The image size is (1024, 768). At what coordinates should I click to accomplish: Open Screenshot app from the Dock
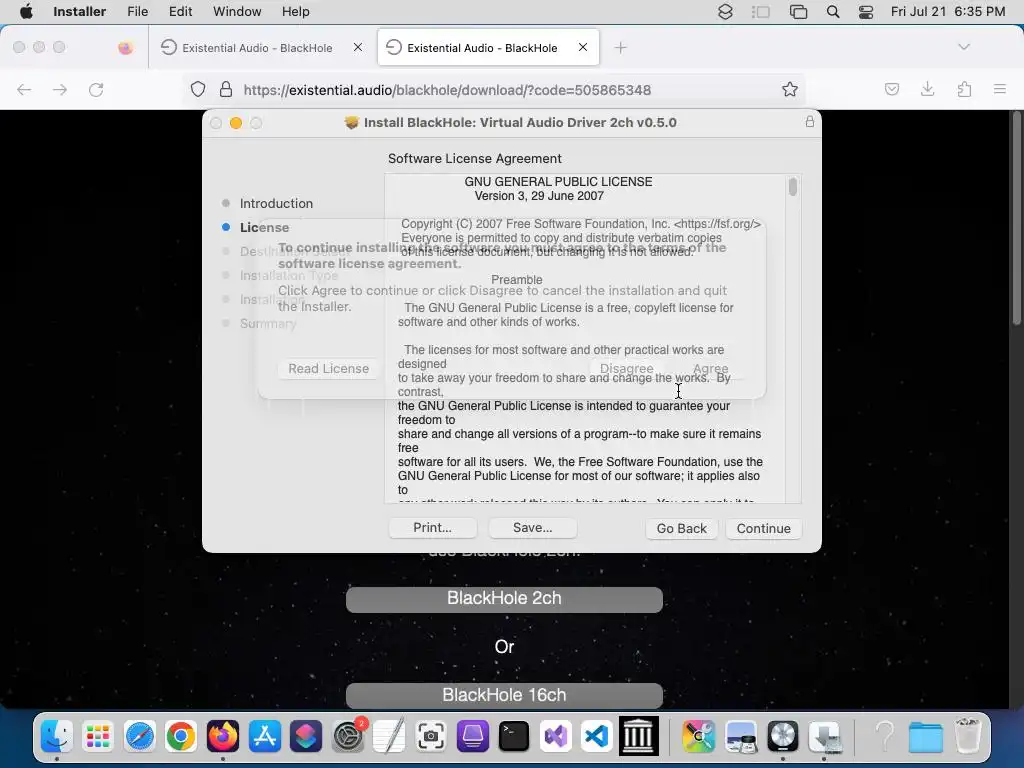[x=431, y=736]
